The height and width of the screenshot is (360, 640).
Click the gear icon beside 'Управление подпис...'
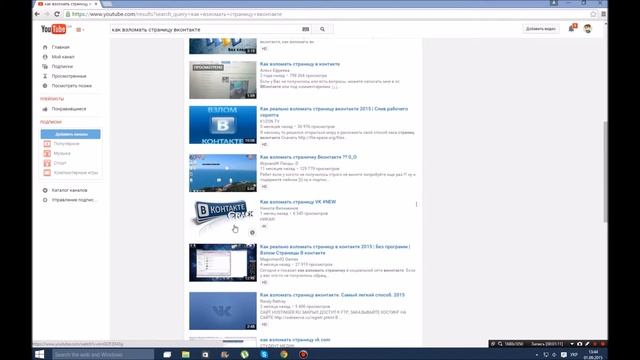(45, 200)
